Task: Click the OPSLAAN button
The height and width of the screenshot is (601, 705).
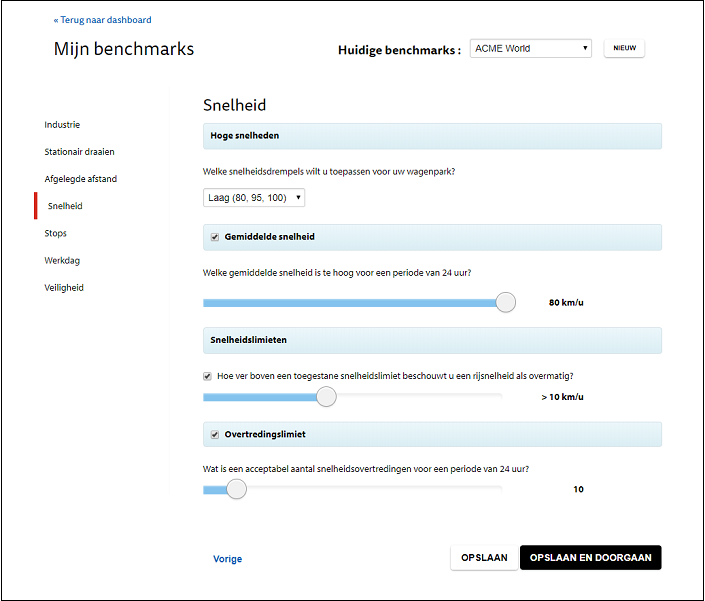Action: (x=484, y=558)
